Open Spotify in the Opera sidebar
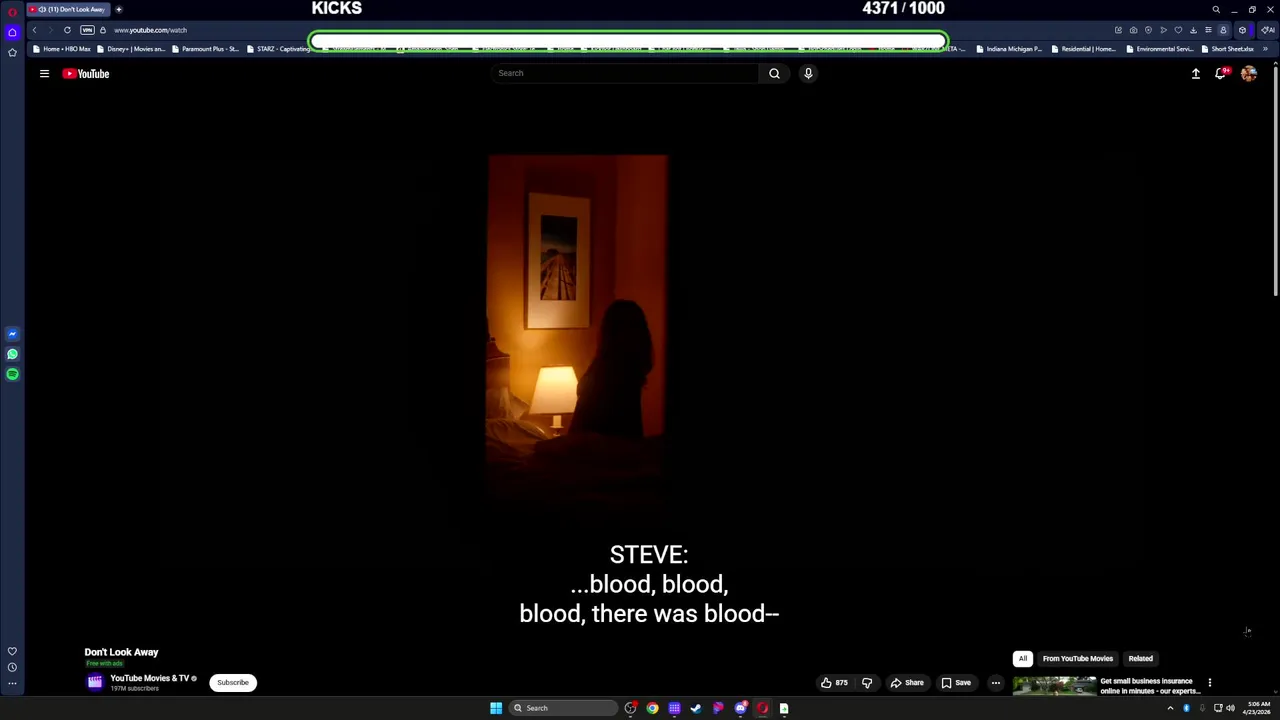Image resolution: width=1280 pixels, height=720 pixels. pos(12,374)
